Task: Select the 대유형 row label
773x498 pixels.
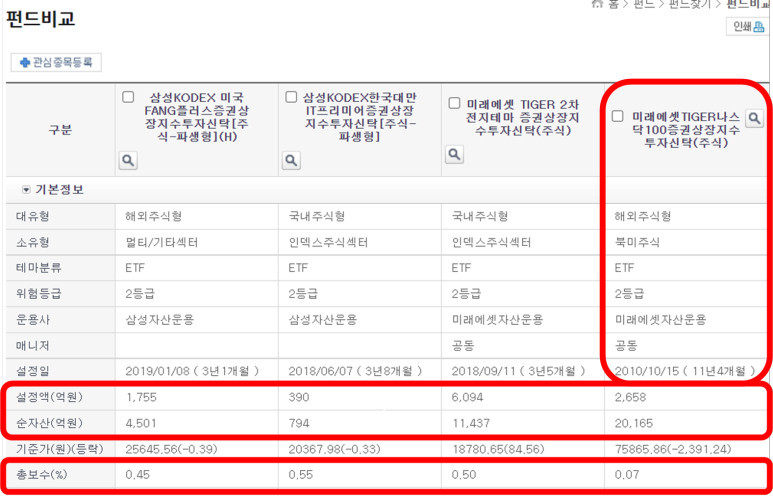Action: 33,216
